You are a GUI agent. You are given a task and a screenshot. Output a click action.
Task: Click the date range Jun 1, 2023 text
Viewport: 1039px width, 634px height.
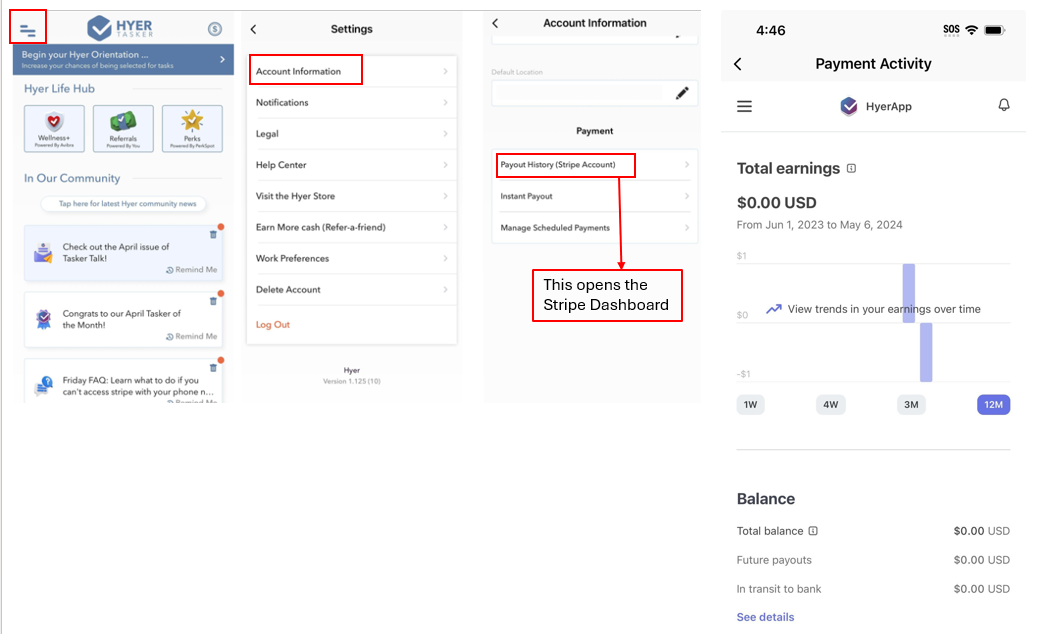820,225
